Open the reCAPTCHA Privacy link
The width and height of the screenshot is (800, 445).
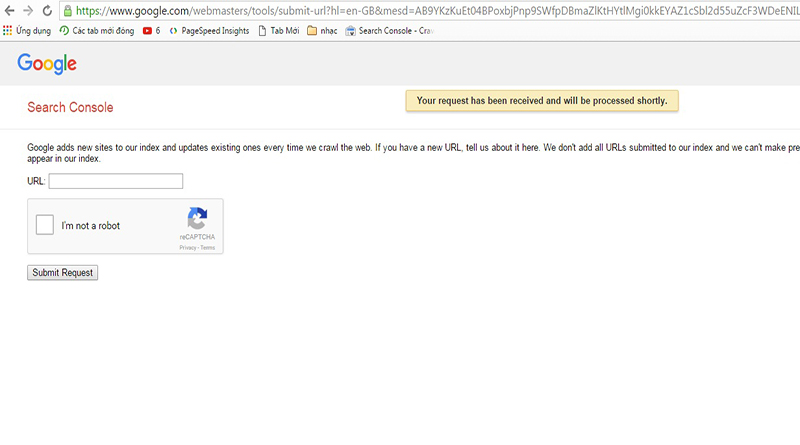(x=187, y=247)
